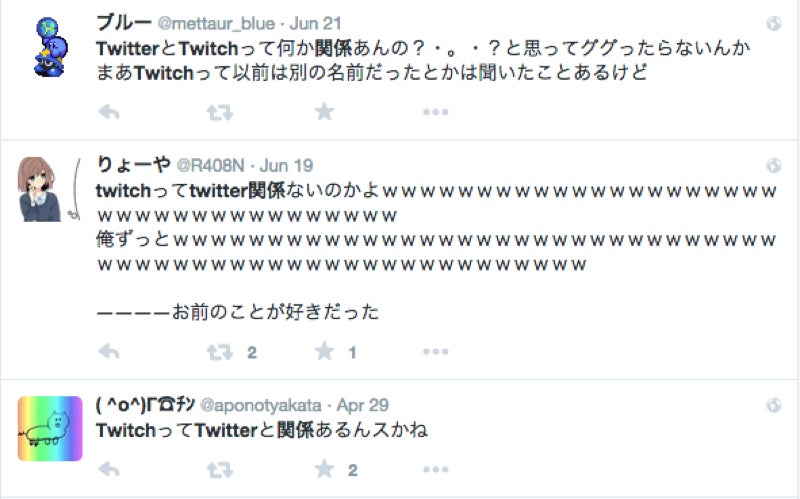This screenshot has height=499, width=800.
Task: Reply to the りょーや tweet
Action: 109,351
